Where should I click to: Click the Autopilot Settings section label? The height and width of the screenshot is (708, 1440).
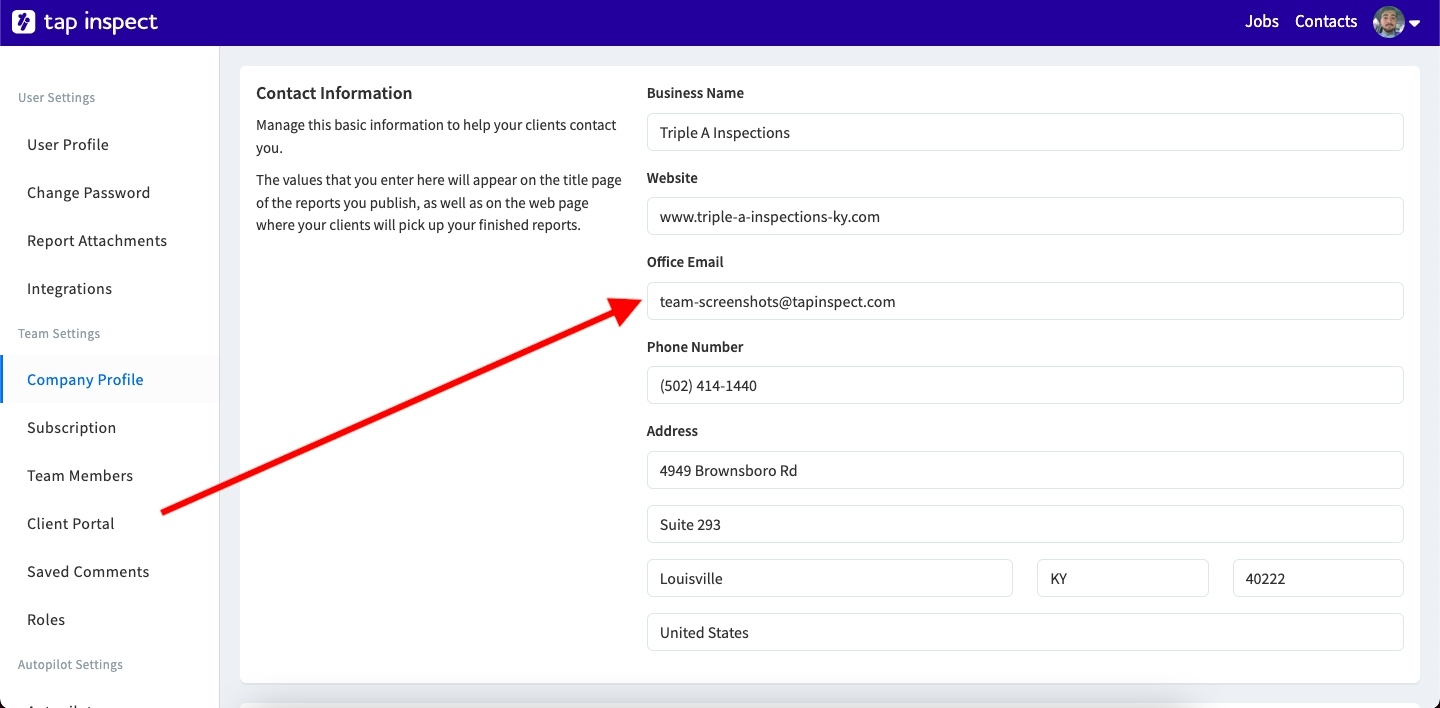pyautogui.click(x=70, y=665)
